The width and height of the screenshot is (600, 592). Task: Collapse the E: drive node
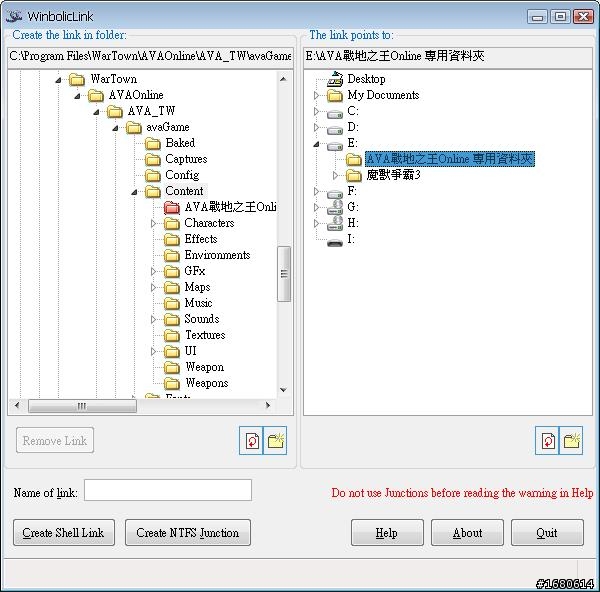(316, 144)
